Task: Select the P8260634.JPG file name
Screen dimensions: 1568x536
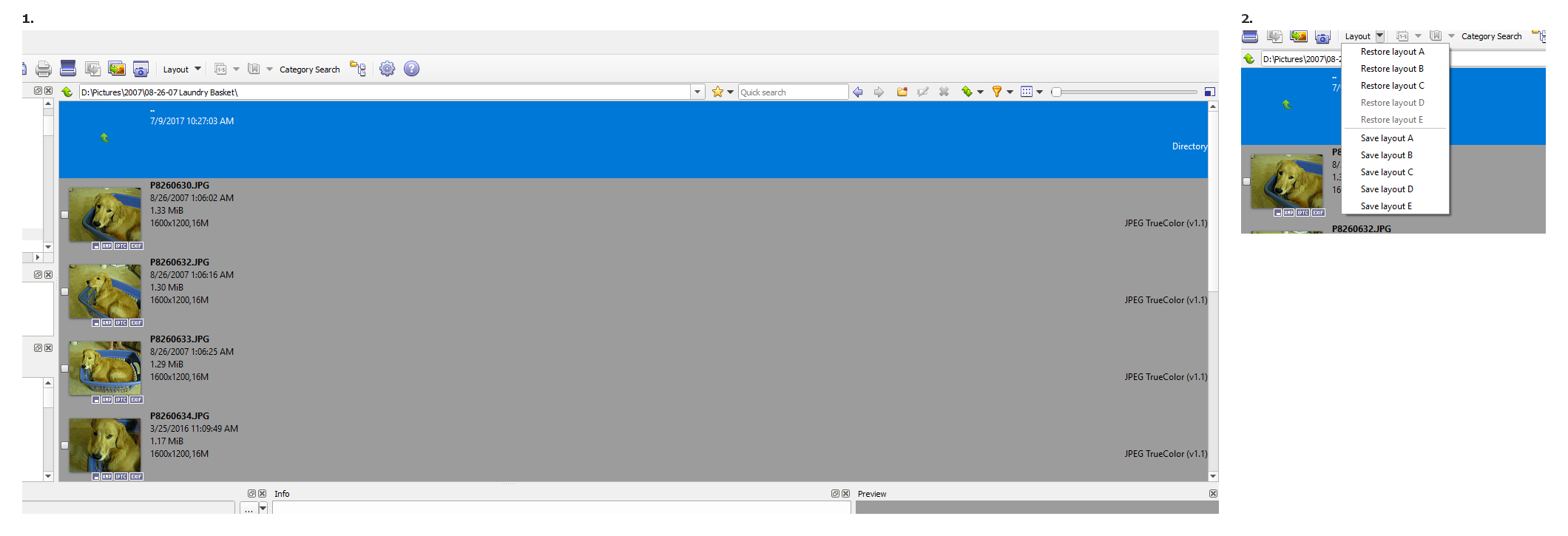Action: coord(180,416)
